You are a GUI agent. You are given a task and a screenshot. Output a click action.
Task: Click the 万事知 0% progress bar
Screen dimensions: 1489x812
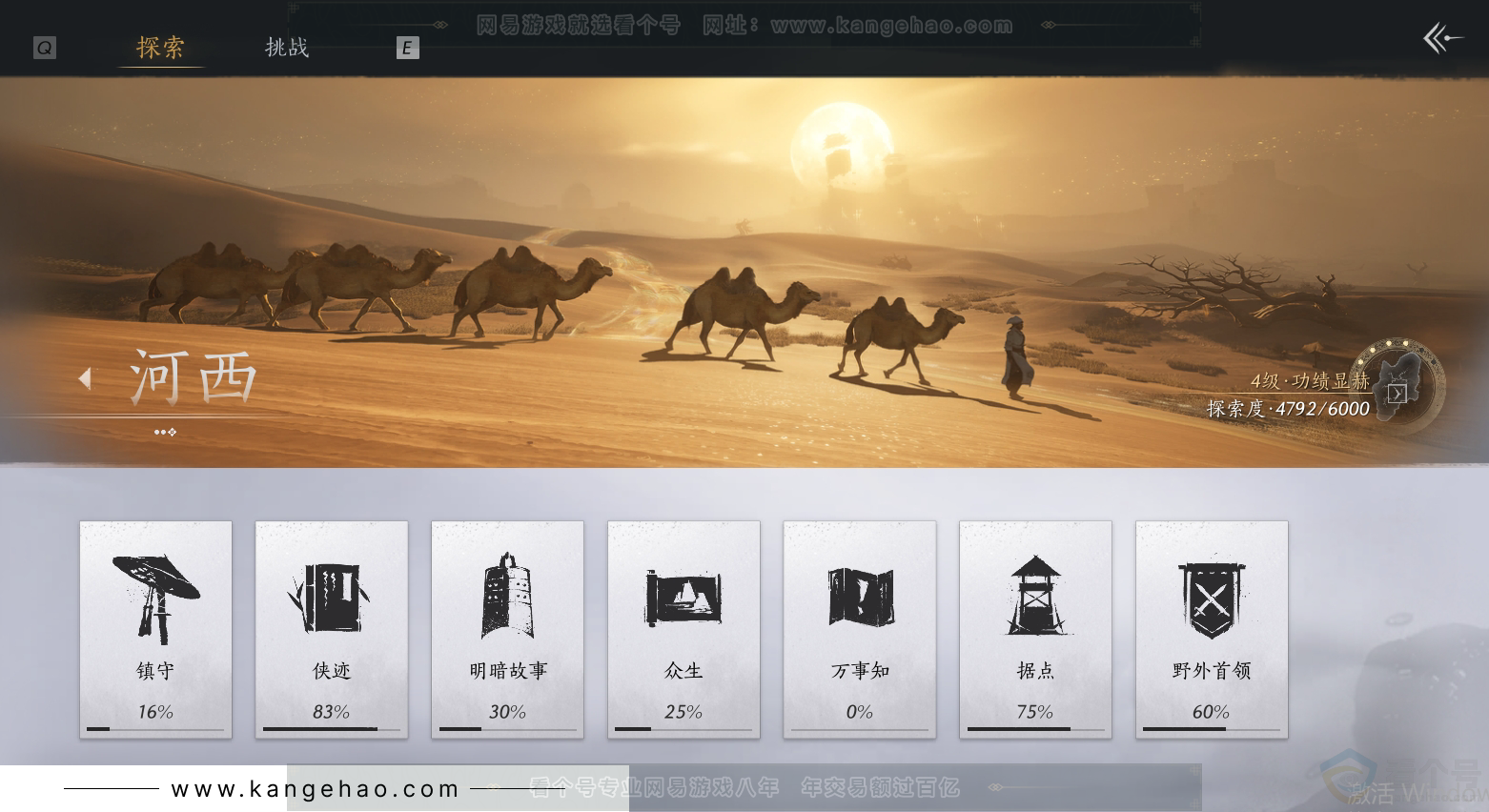tap(860, 729)
